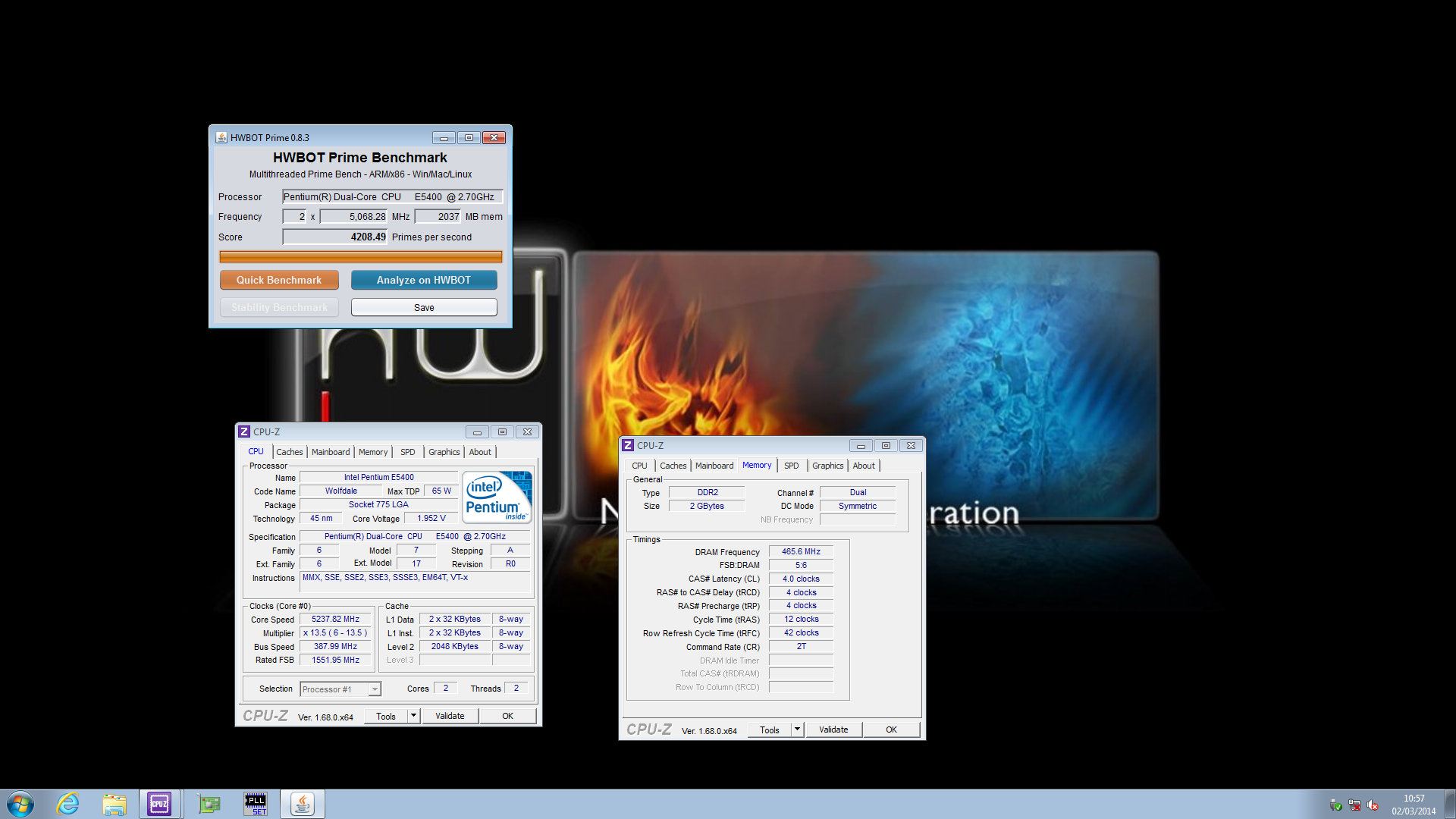Click the Score field showing 4208.49
This screenshot has width=1456, height=819.
pos(335,237)
